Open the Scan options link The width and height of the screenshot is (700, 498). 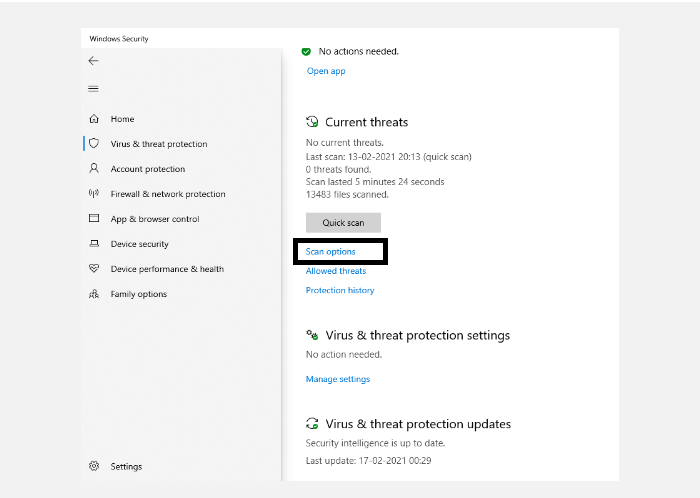point(330,252)
